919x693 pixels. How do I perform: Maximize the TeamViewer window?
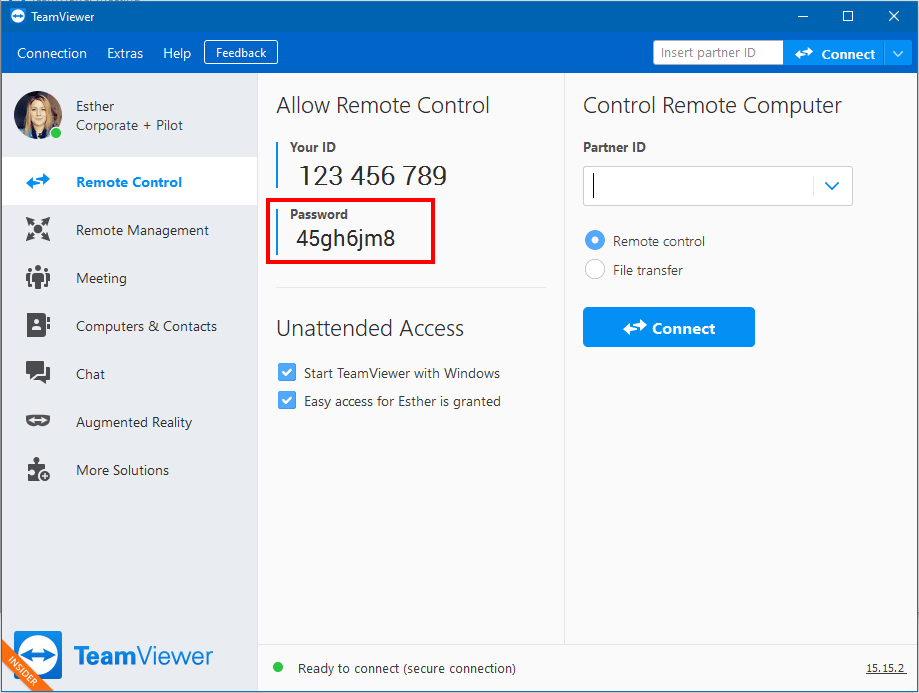coord(847,16)
